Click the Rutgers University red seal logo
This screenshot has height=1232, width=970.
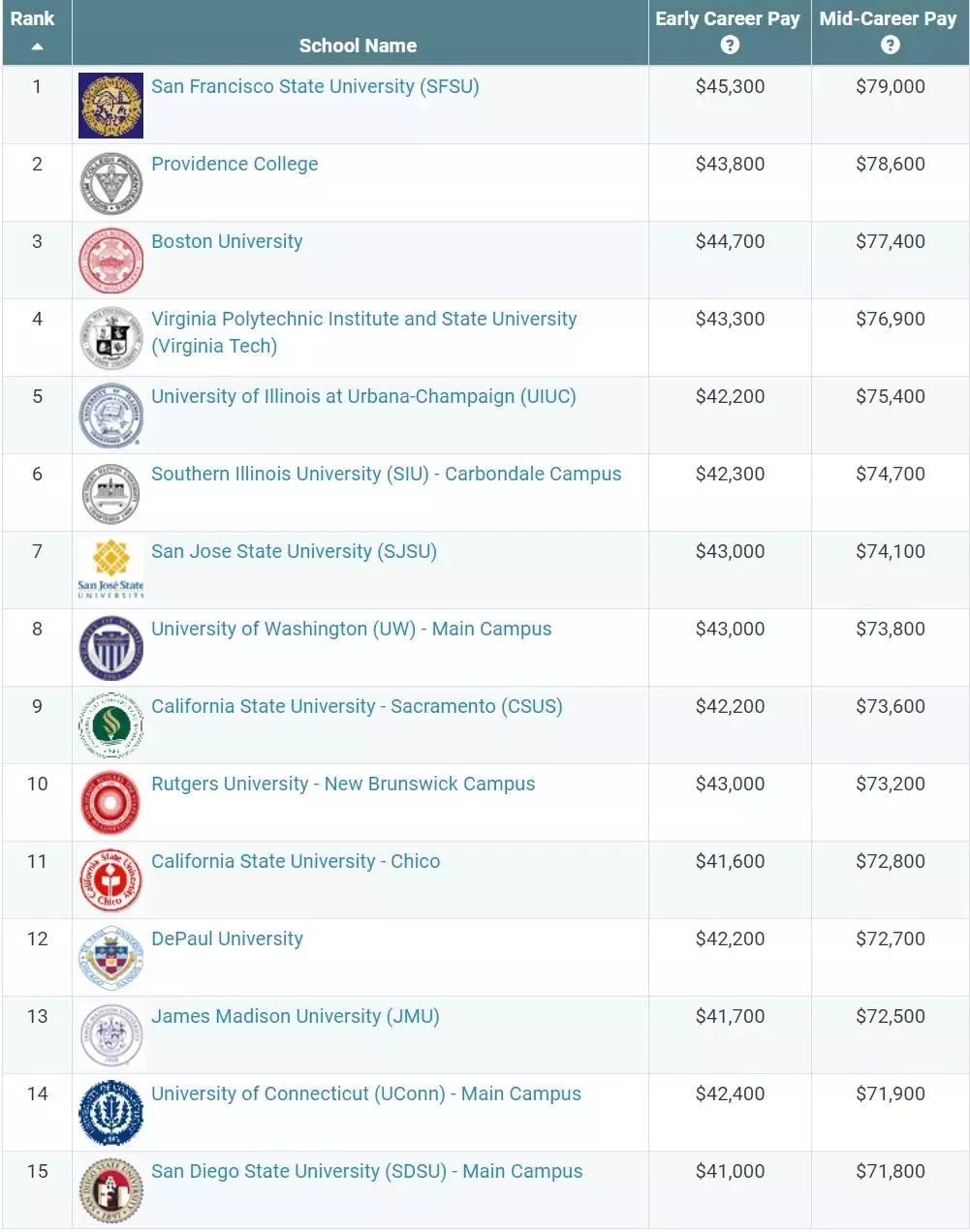110,803
